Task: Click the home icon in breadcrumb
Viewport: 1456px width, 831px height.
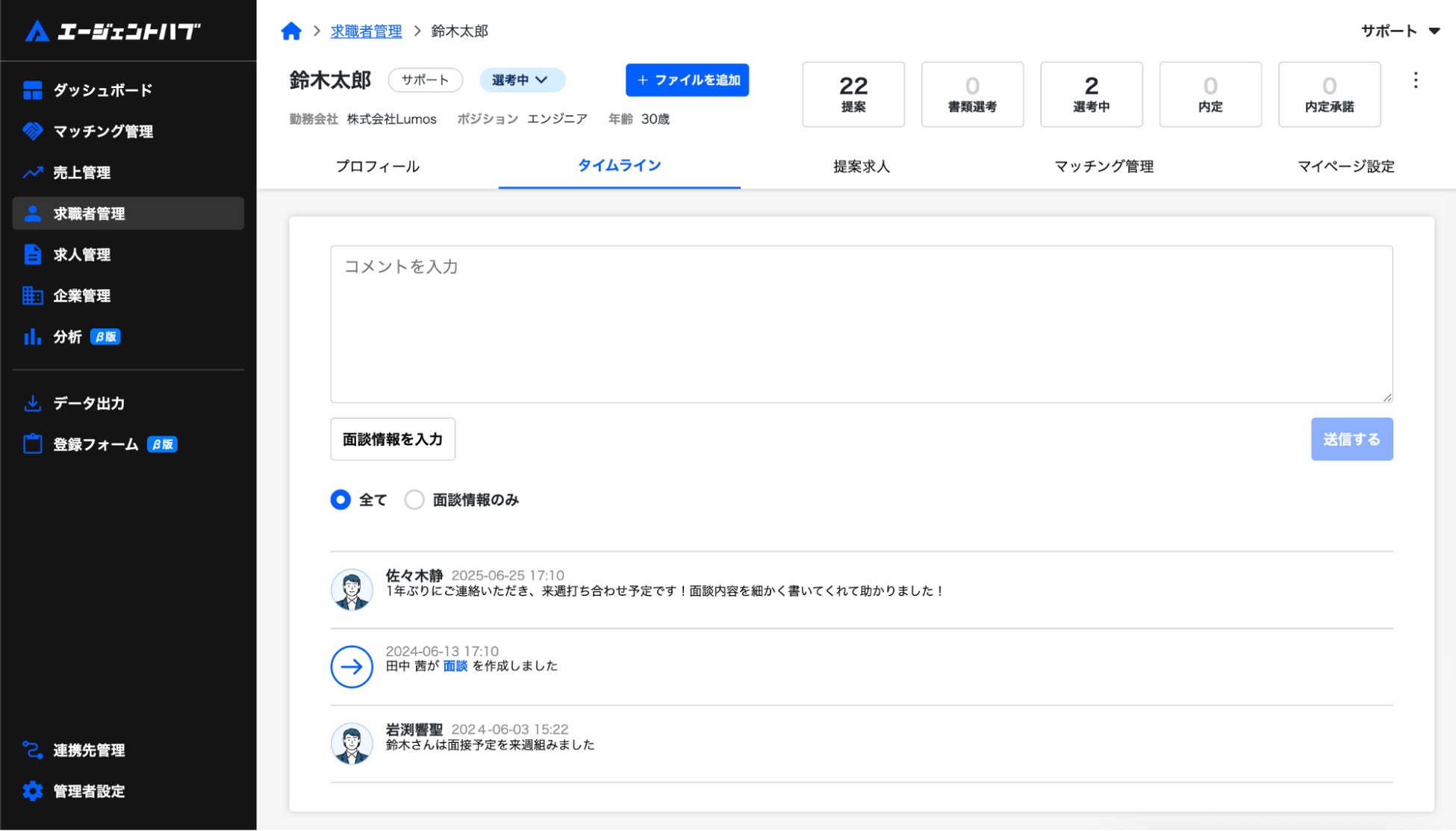Action: point(291,31)
